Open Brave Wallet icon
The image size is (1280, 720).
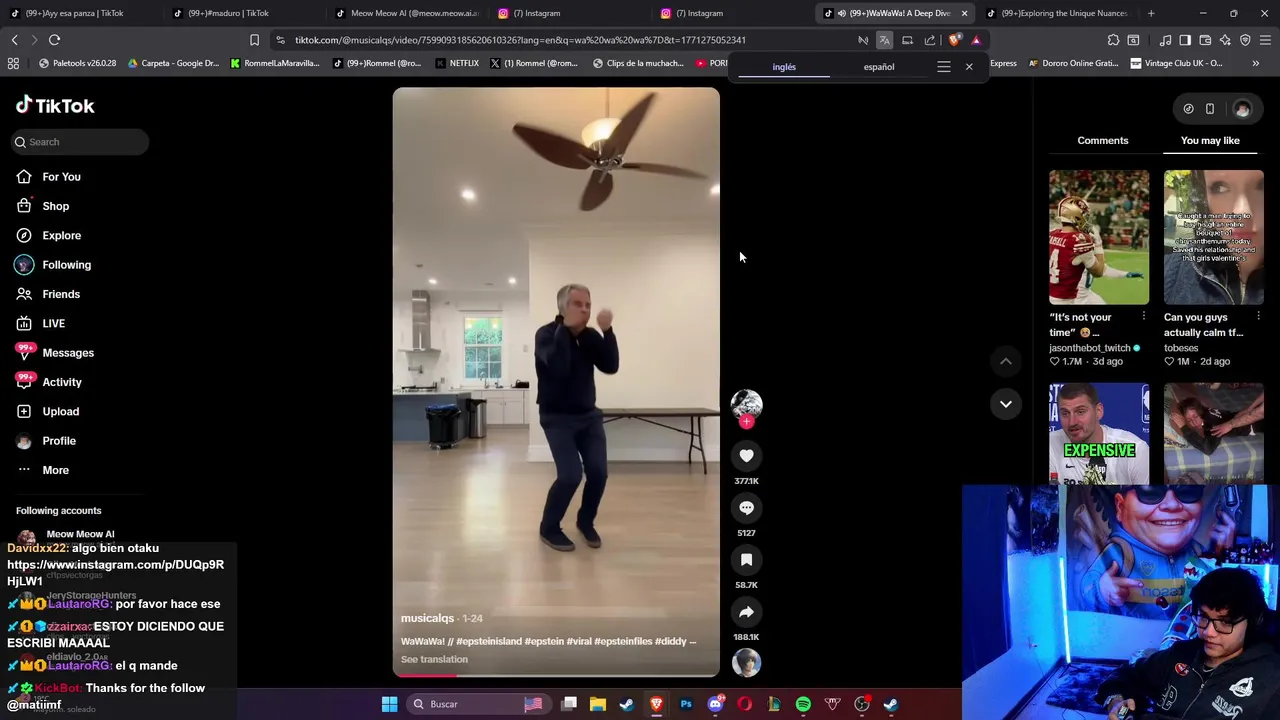1205,40
